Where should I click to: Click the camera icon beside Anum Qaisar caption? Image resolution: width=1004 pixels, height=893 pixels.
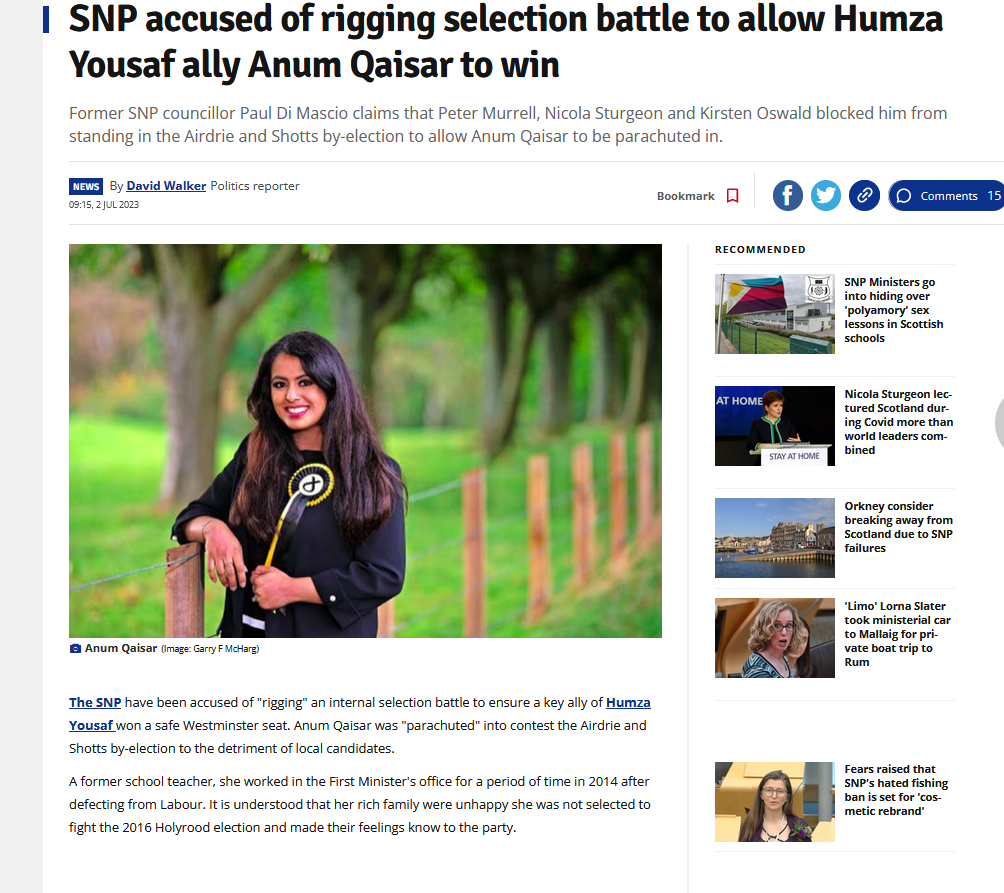pos(75,648)
